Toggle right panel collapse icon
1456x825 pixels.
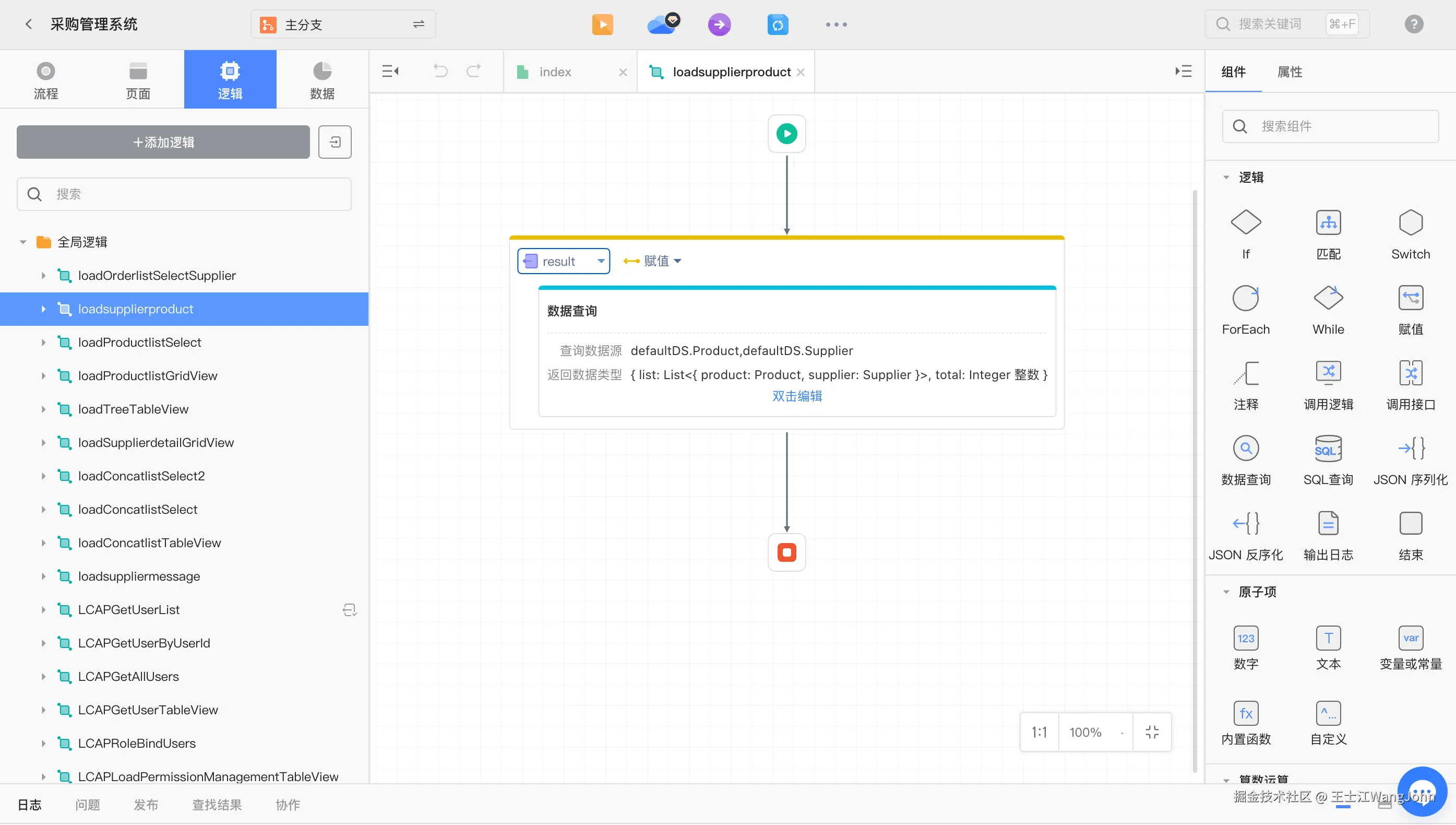tap(1183, 72)
